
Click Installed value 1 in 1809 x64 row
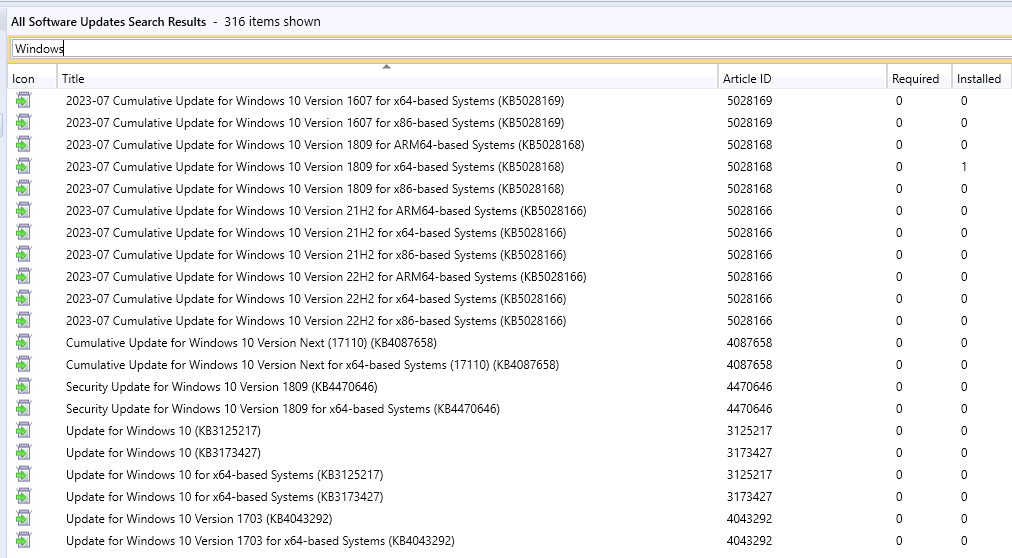click(x=964, y=166)
